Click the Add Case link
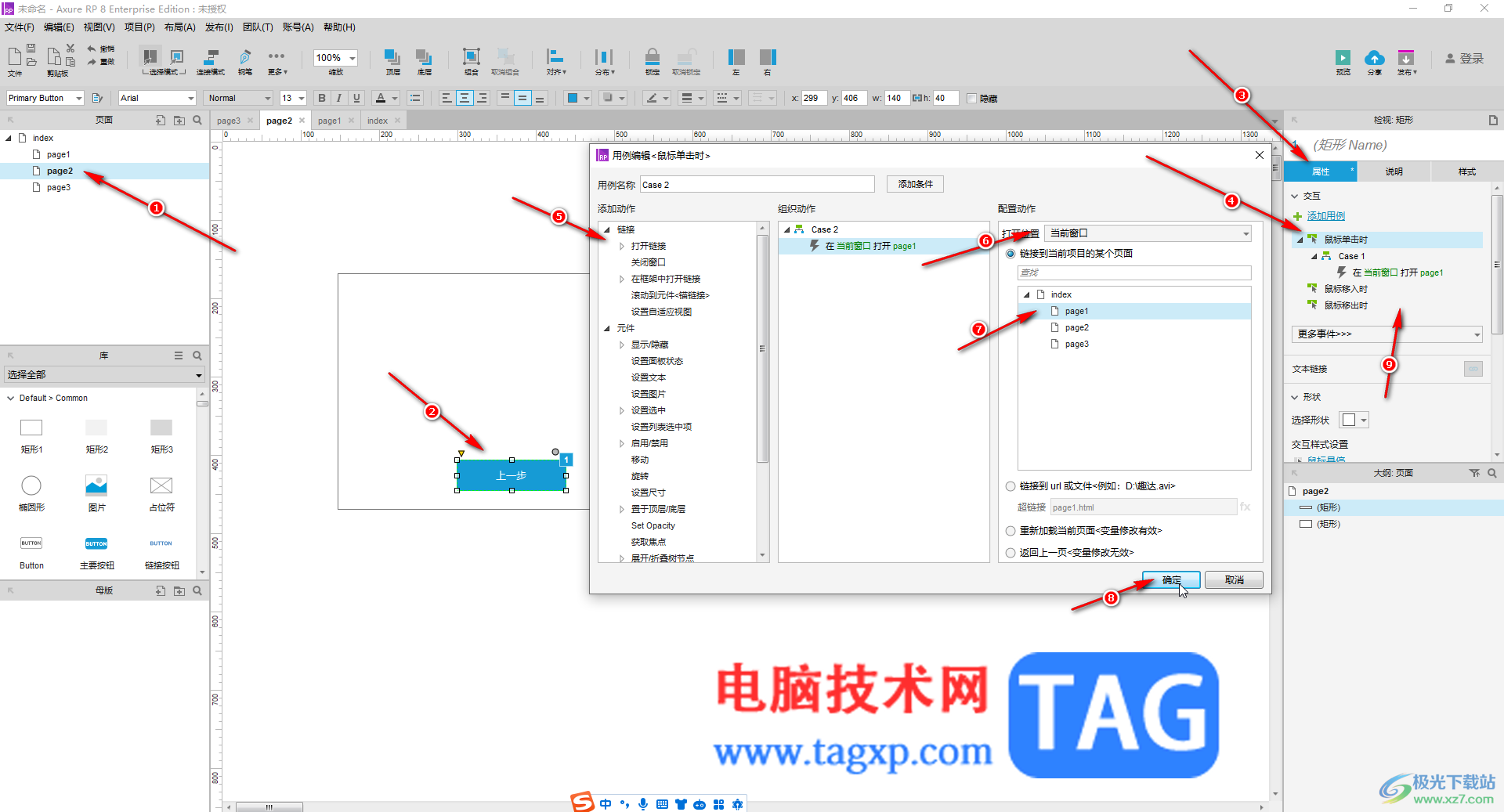 tap(1325, 216)
